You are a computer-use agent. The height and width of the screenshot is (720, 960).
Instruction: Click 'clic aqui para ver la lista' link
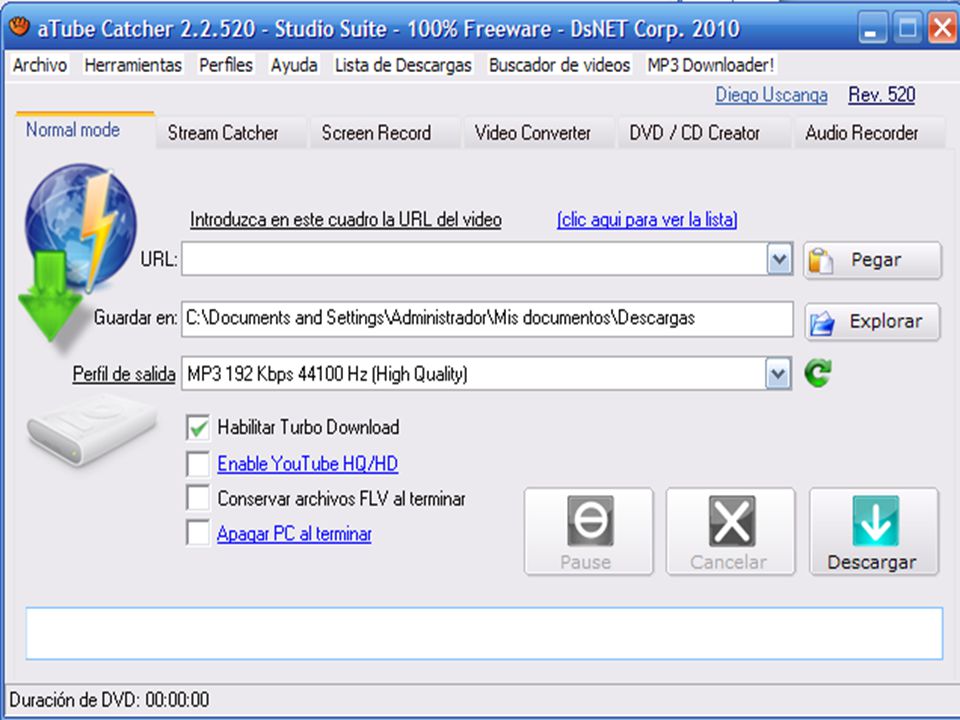point(647,219)
